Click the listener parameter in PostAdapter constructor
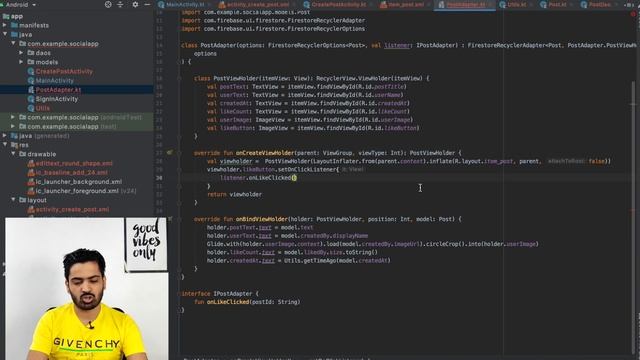The height and width of the screenshot is (360, 640). click(397, 45)
